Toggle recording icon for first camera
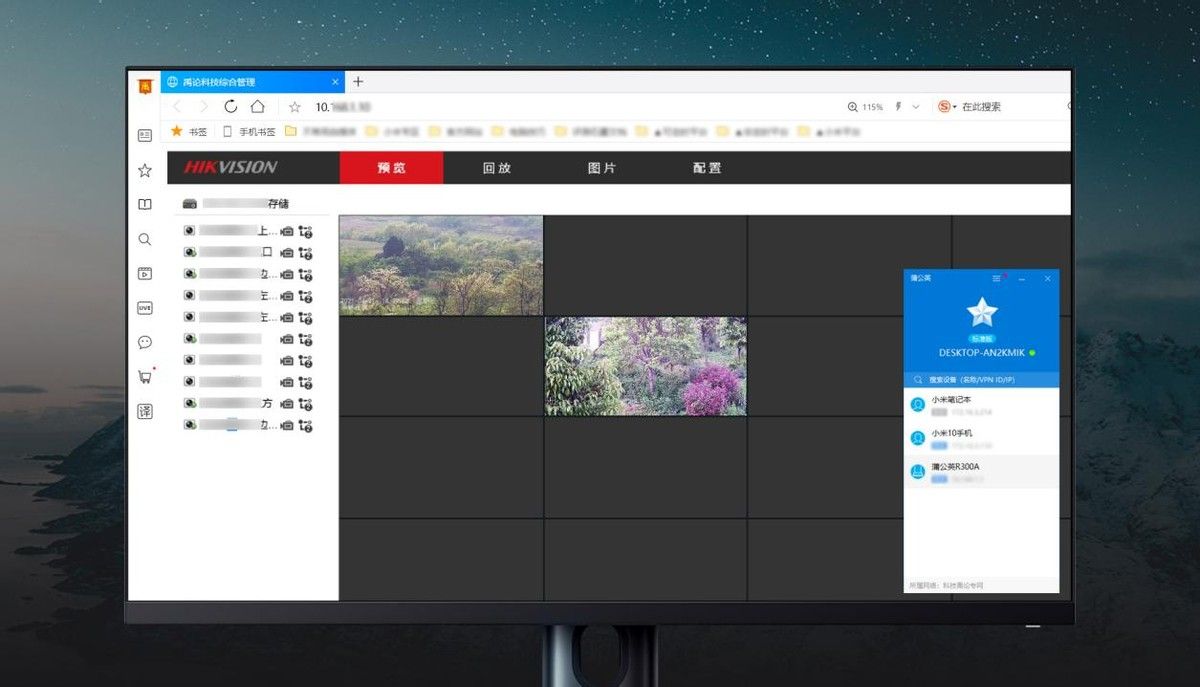 [x=287, y=231]
